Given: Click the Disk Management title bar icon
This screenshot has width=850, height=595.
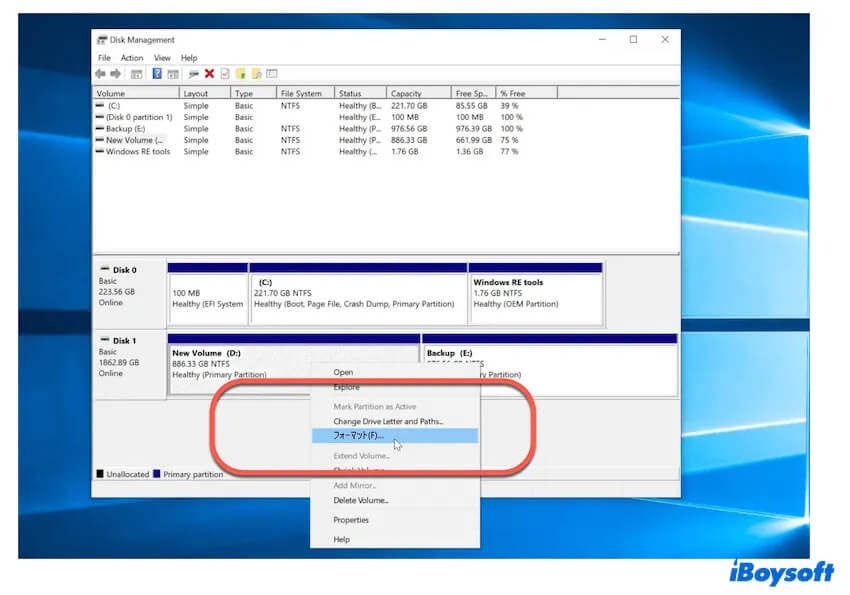Looking at the screenshot, I should coord(102,40).
